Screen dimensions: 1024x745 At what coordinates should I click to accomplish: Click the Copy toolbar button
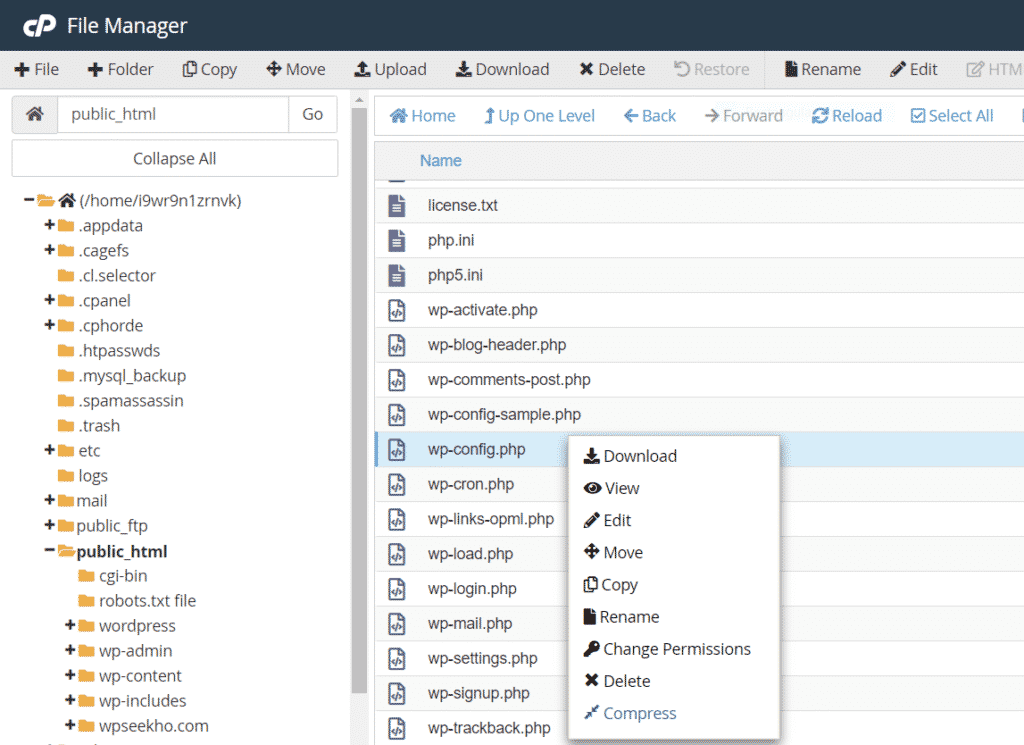210,69
